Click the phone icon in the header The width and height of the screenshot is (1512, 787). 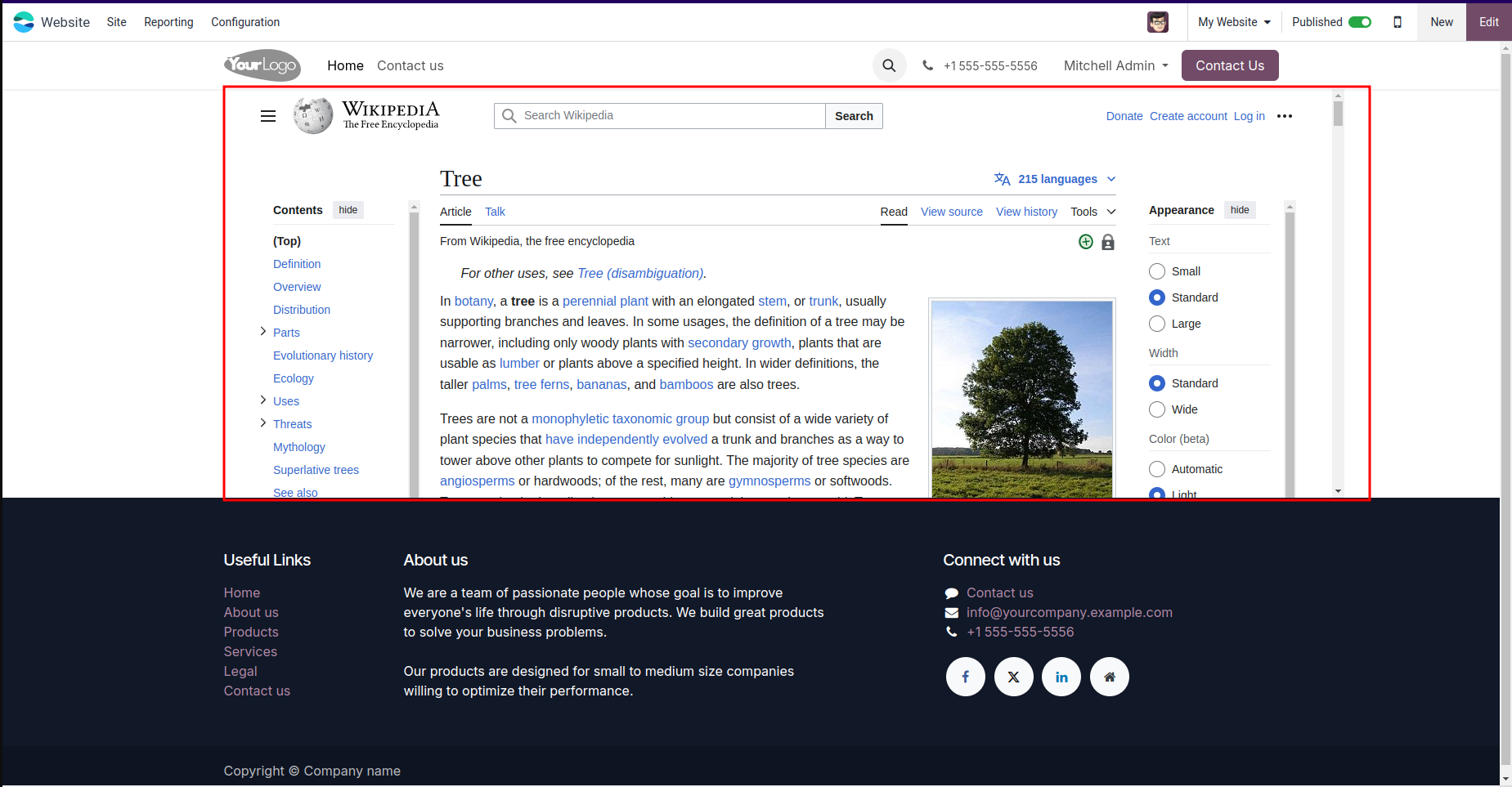click(x=927, y=65)
